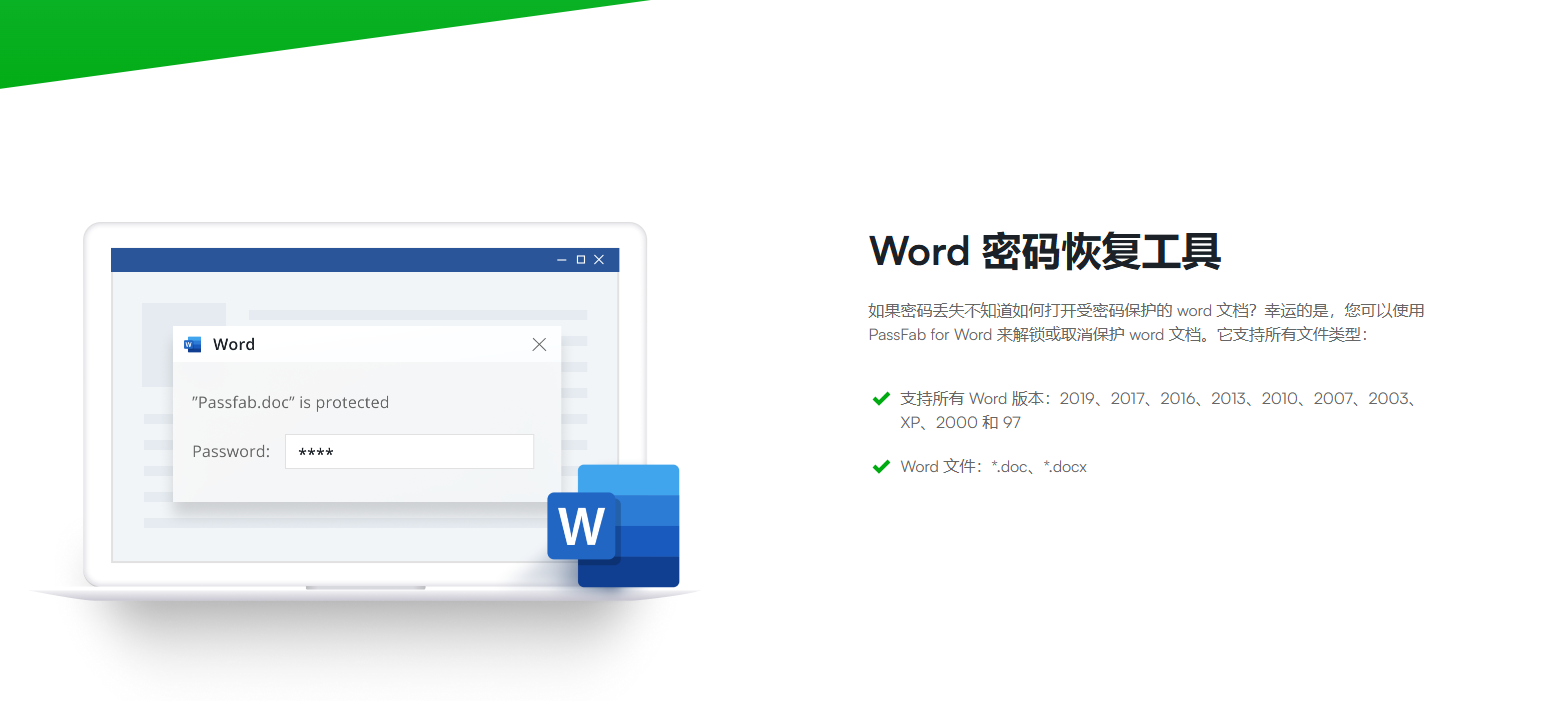Click the heading "Word 密码恢复工具"
Image resolution: width=1553 pixels, height=701 pixels.
(x=1045, y=252)
